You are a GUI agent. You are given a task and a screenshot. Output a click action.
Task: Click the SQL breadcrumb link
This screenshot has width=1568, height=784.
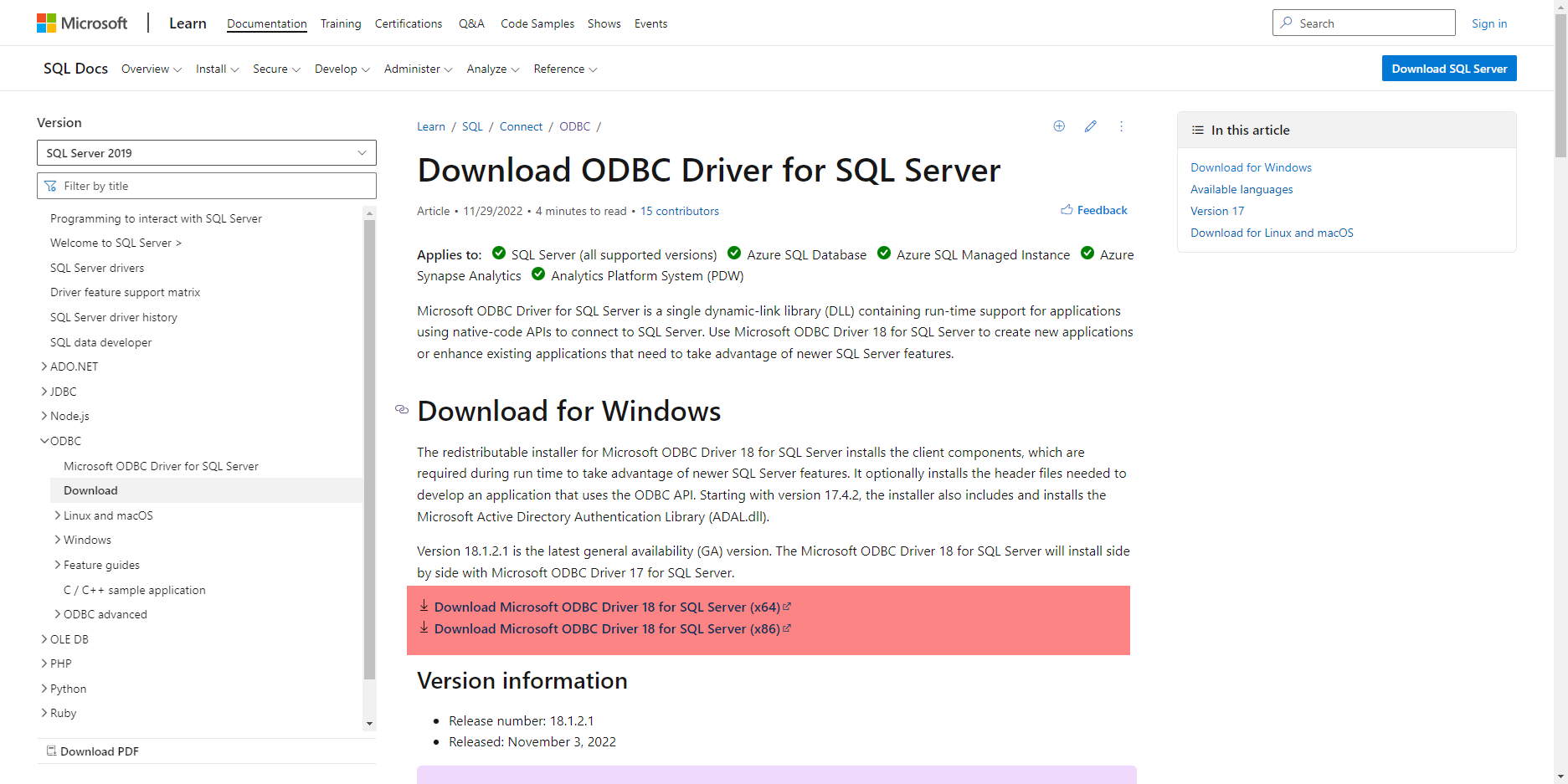point(472,126)
